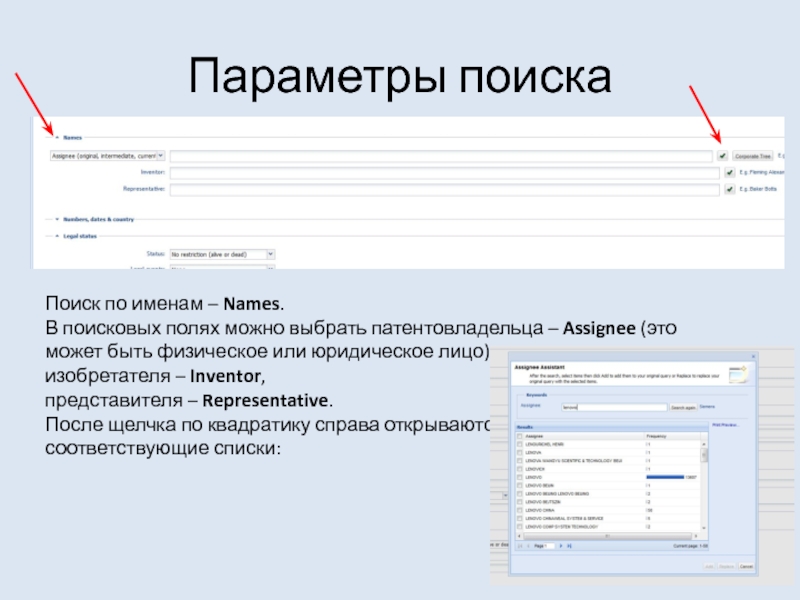The image size is (800, 600).
Task: Check the LENOVA row checkbox
Action: point(520,453)
